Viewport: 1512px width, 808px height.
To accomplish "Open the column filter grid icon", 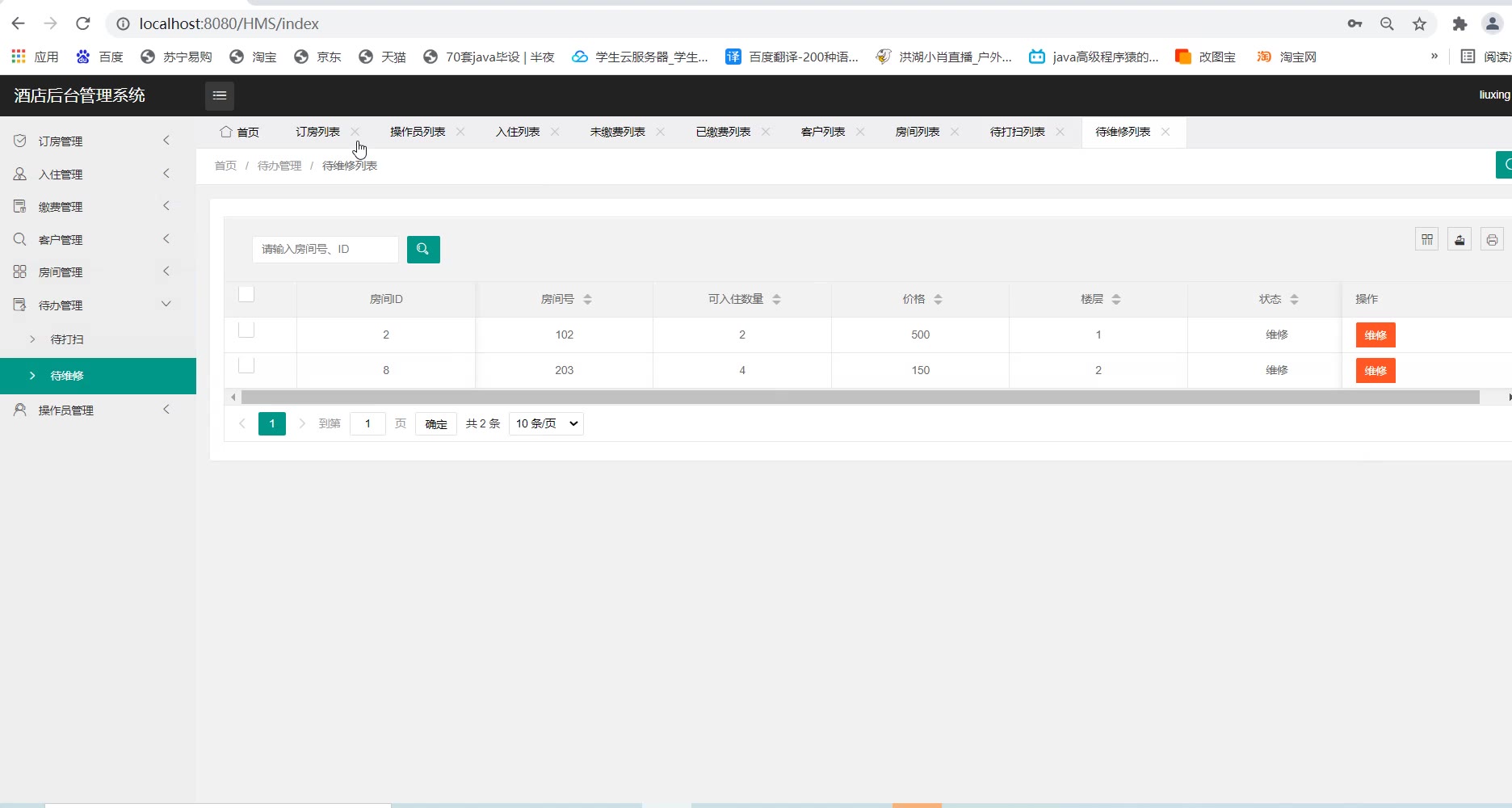I will [1427, 239].
